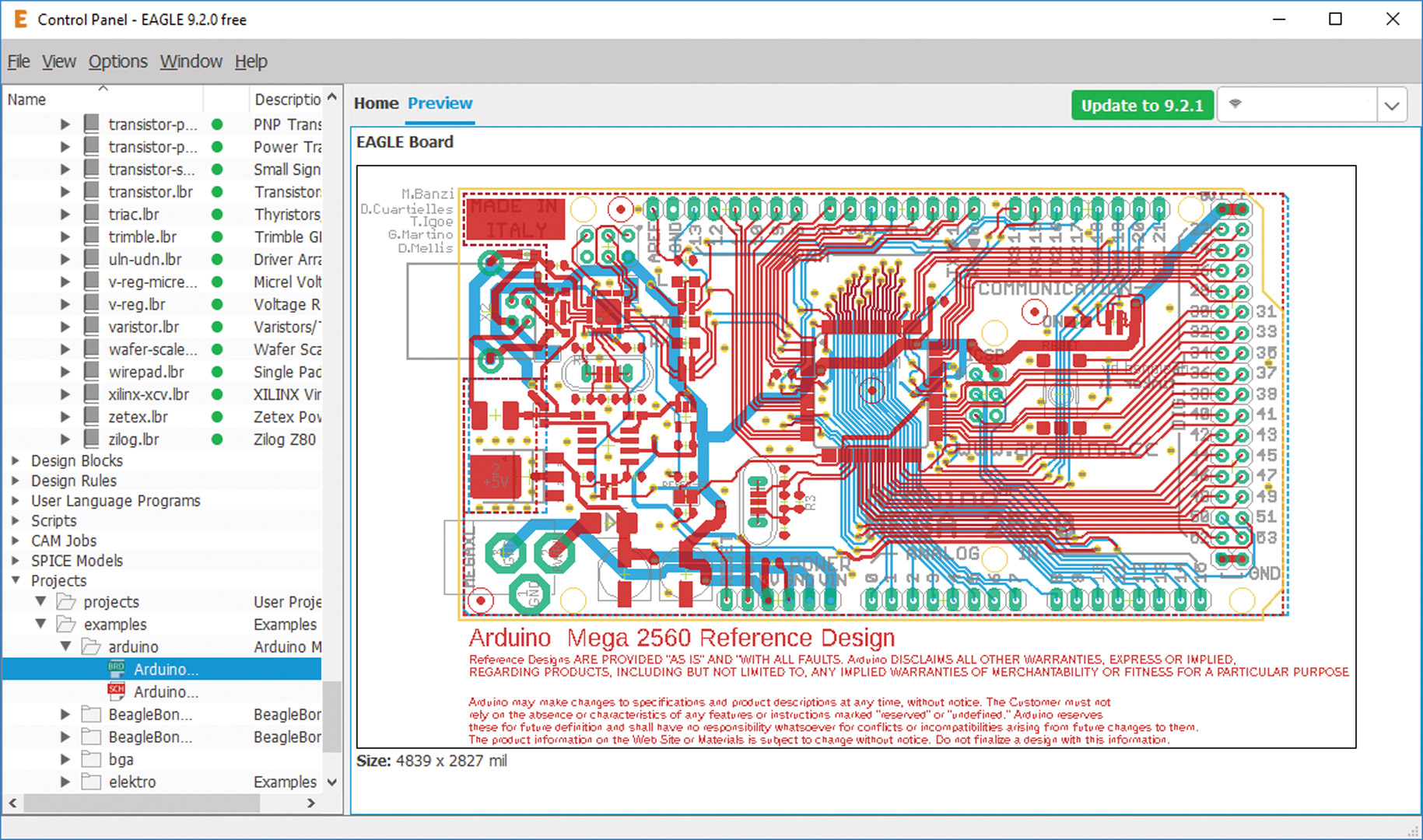This screenshot has height=840, width=1423.
Task: Open the File menu
Action: coord(19,61)
